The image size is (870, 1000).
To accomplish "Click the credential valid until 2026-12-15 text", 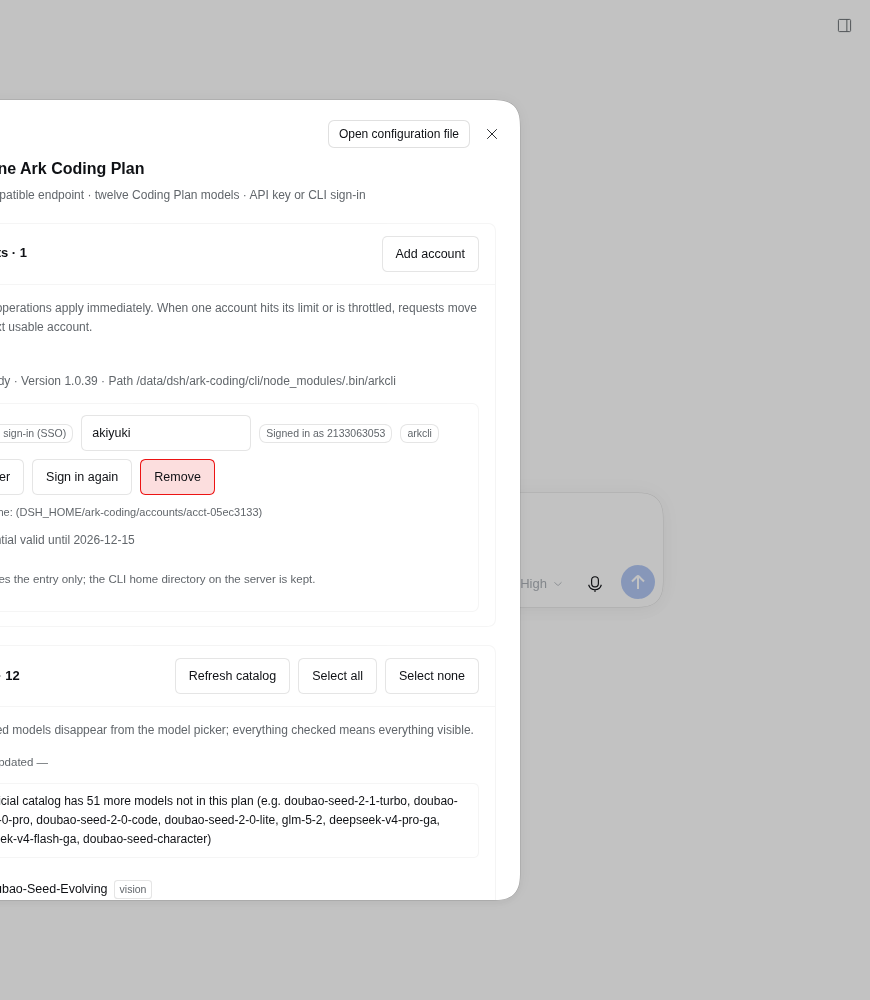I will (67, 540).
